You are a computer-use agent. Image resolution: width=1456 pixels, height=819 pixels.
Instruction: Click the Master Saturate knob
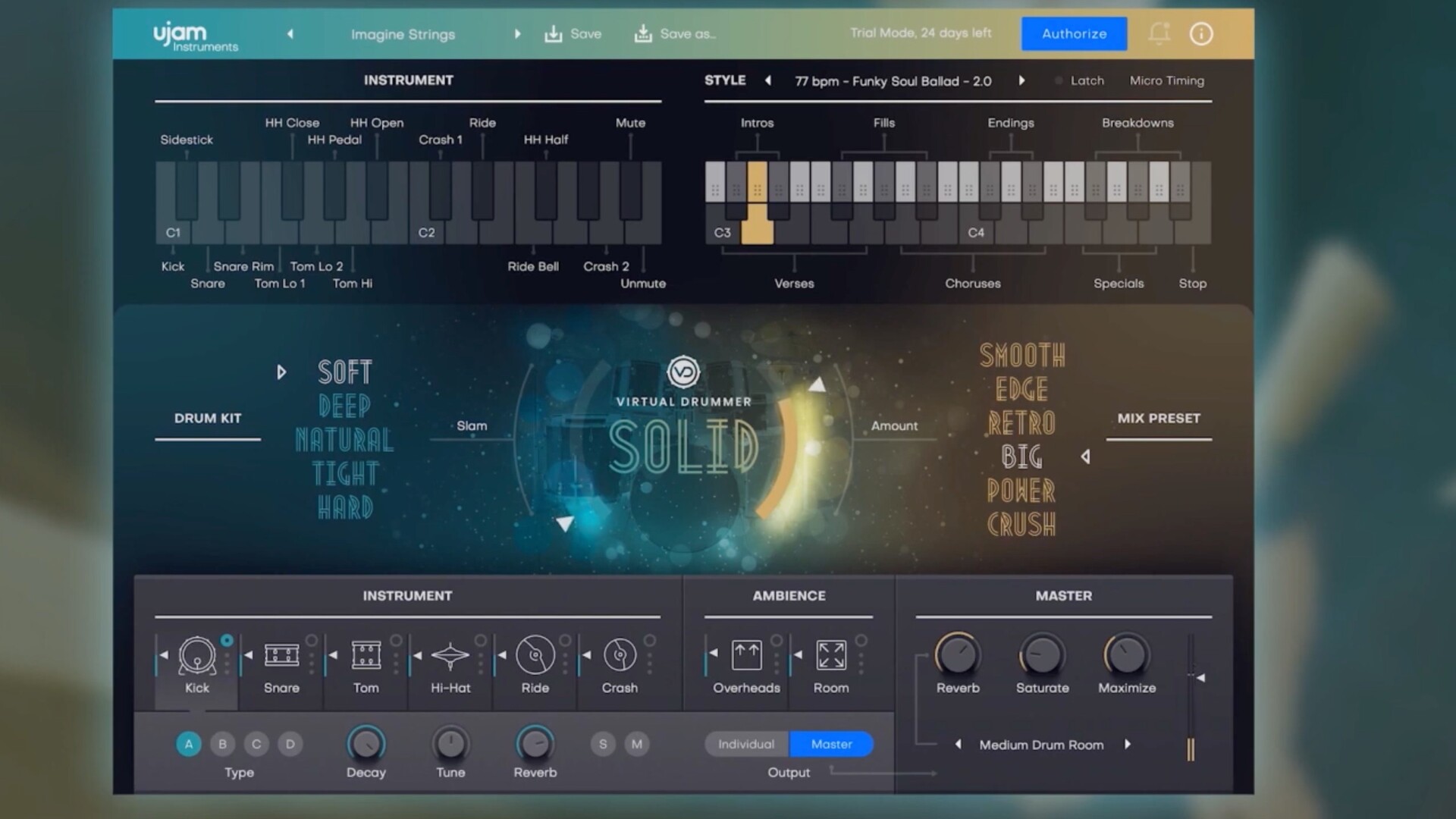pyautogui.click(x=1042, y=654)
